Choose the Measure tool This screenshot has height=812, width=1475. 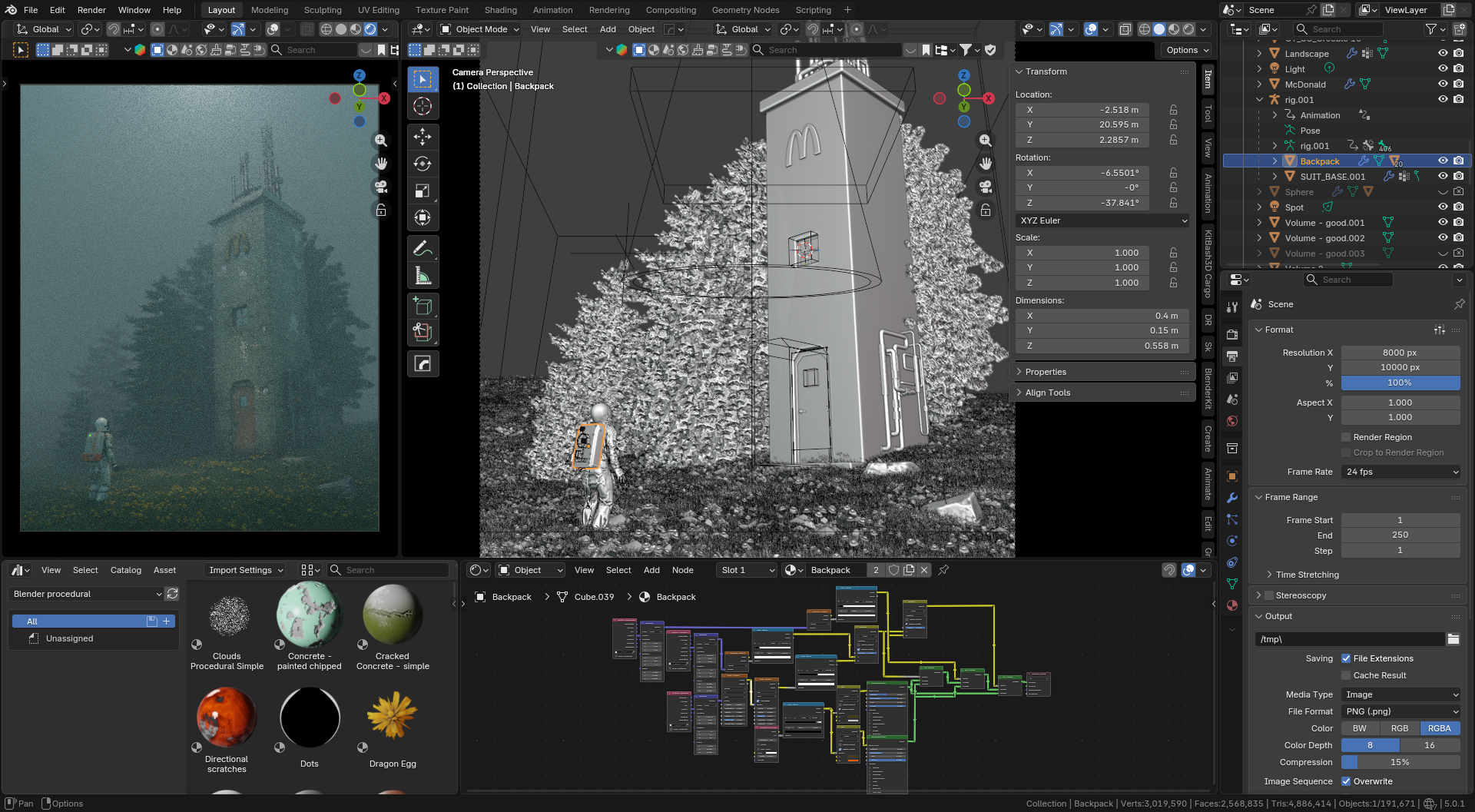[x=422, y=276]
